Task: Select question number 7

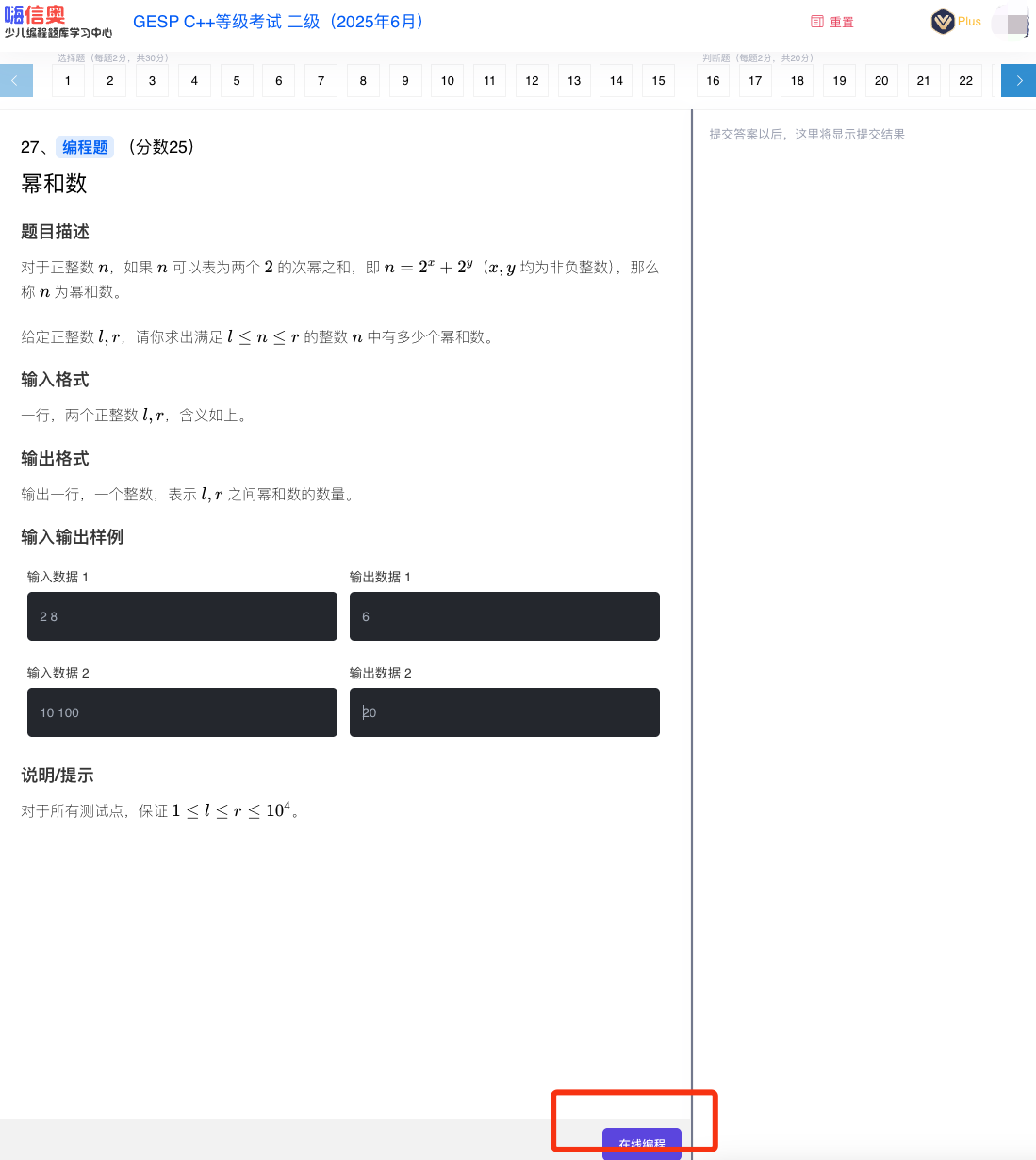Action: 321,81
